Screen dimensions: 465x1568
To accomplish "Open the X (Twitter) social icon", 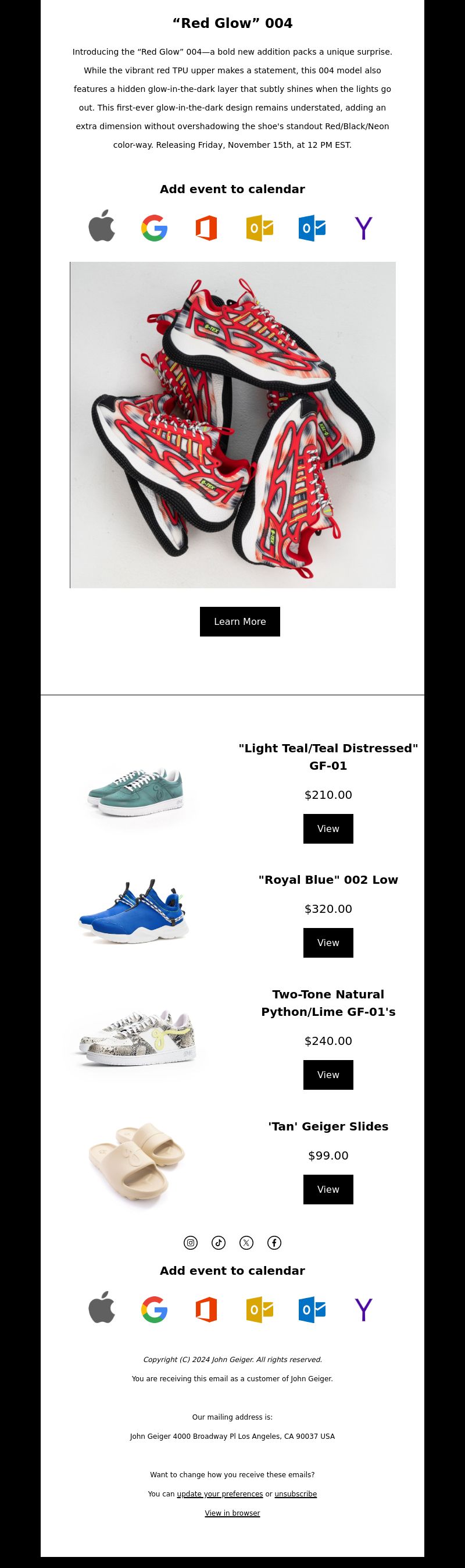I will pos(246,1242).
